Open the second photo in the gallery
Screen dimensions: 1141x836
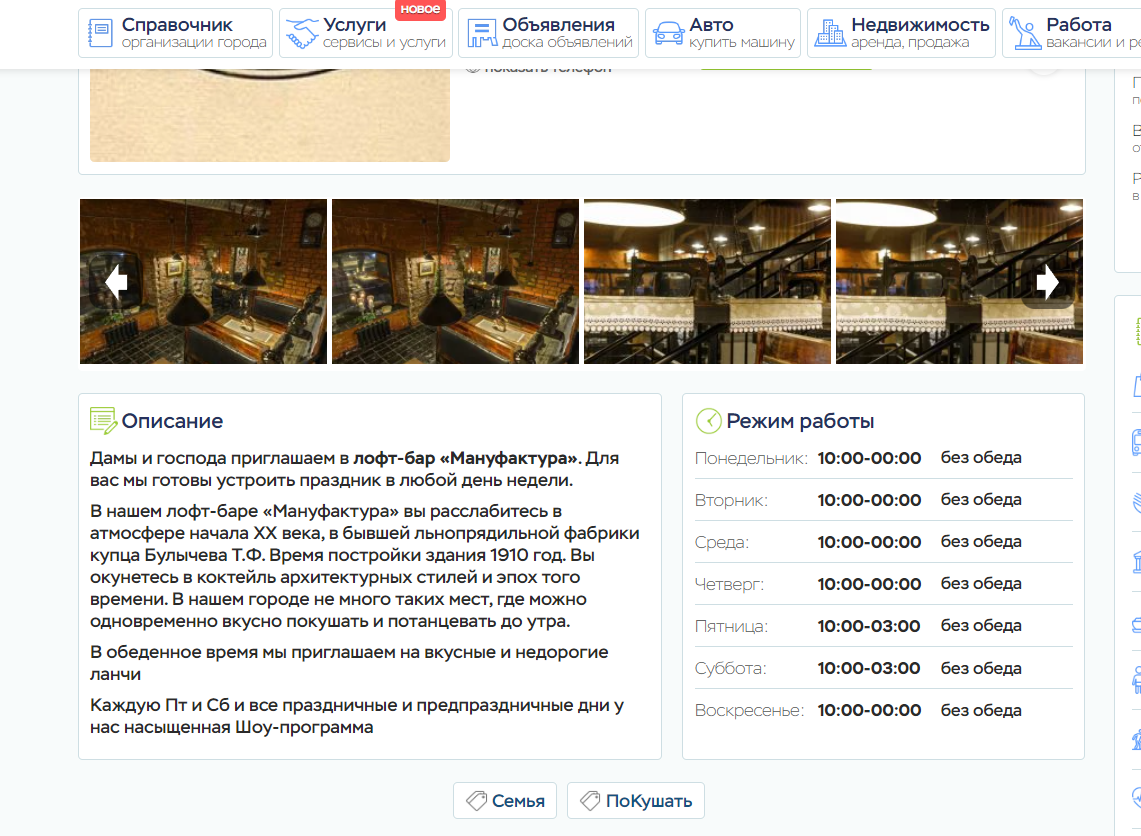click(x=455, y=281)
